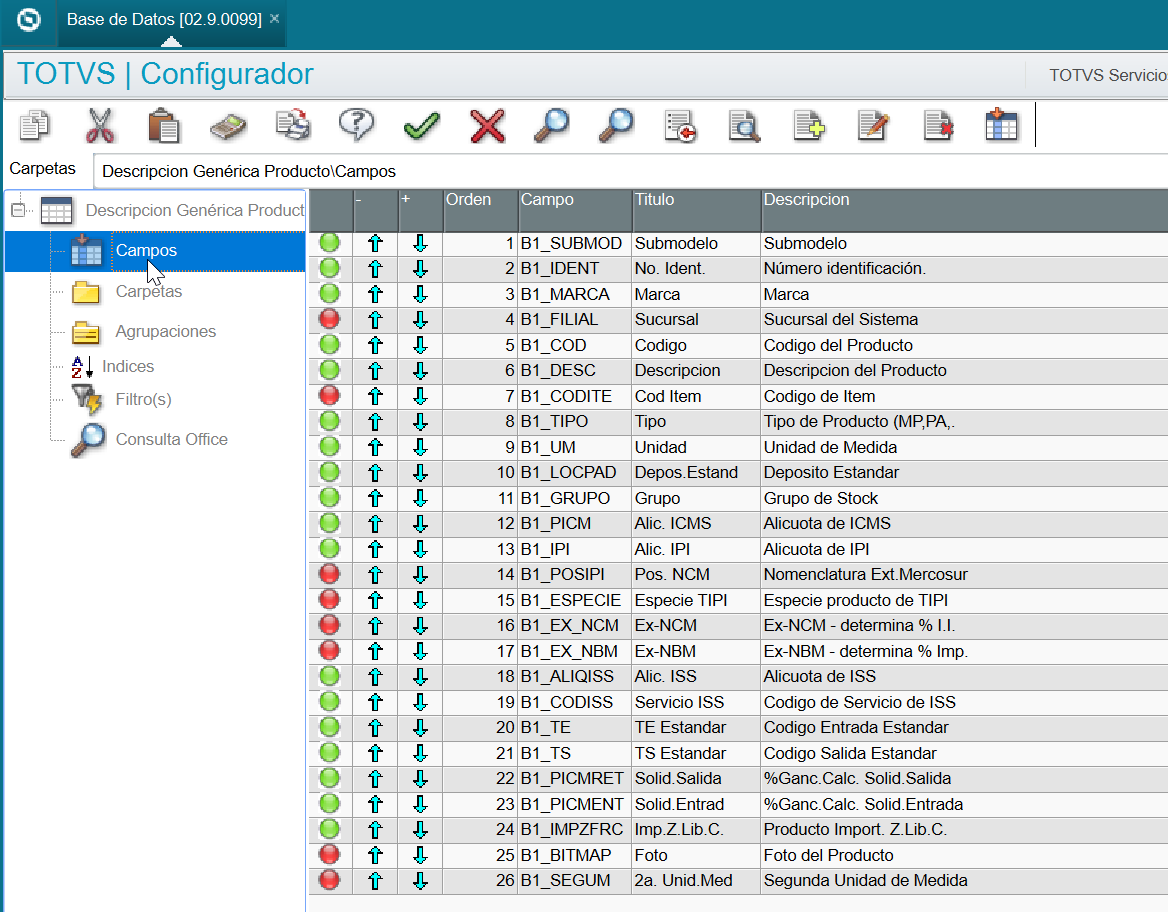Click red status circle of B1_POSIPI
Viewport: 1168px width, 912px height.
tap(329, 574)
